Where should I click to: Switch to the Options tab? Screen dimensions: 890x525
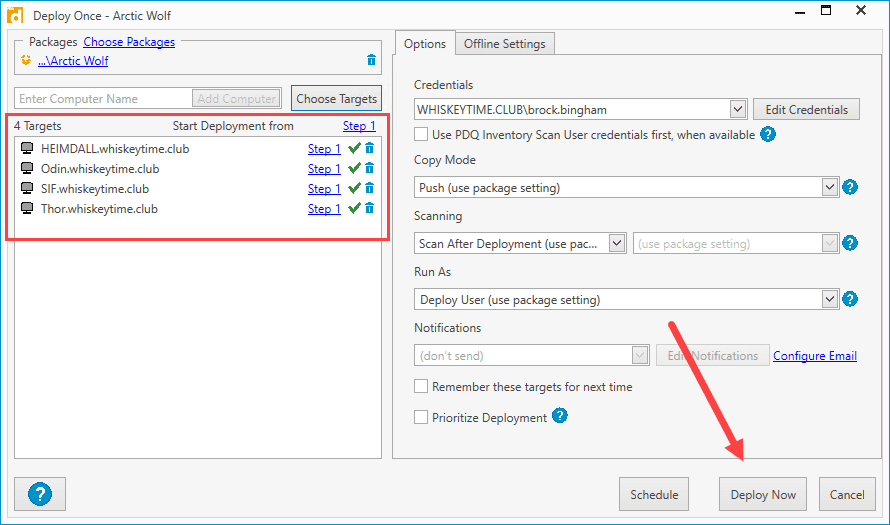pos(425,44)
